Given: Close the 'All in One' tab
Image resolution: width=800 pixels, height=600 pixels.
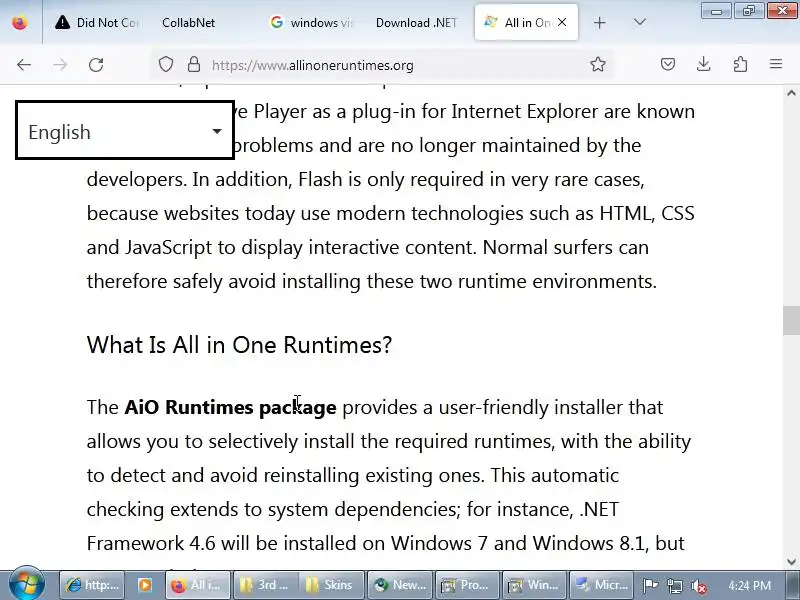Looking at the screenshot, I should click(x=562, y=22).
